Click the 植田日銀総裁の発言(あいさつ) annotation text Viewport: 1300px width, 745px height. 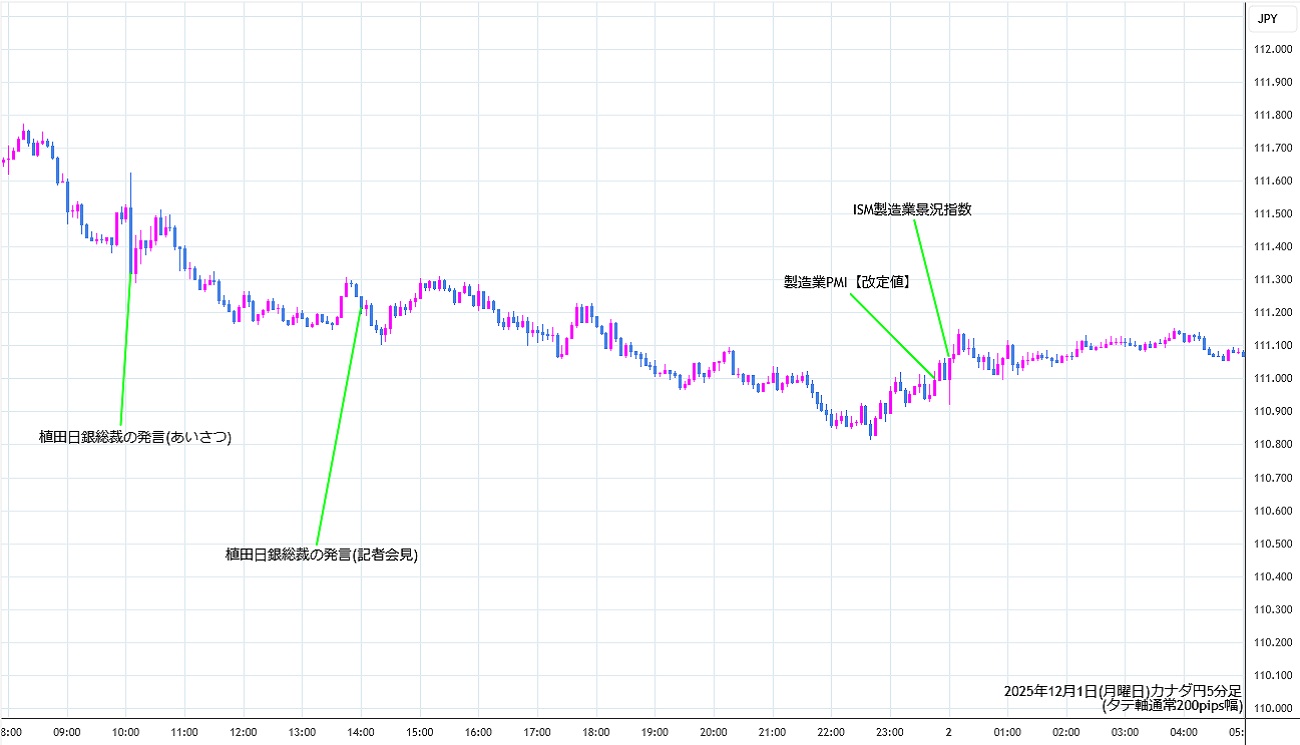point(135,436)
